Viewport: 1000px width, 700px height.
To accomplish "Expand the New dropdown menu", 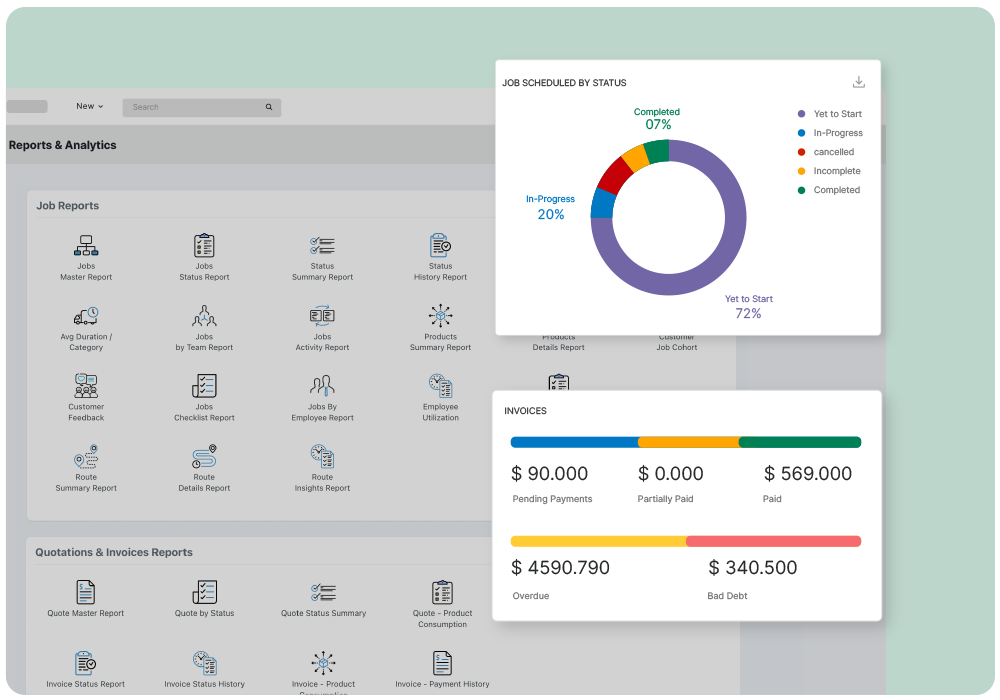I will (x=89, y=106).
